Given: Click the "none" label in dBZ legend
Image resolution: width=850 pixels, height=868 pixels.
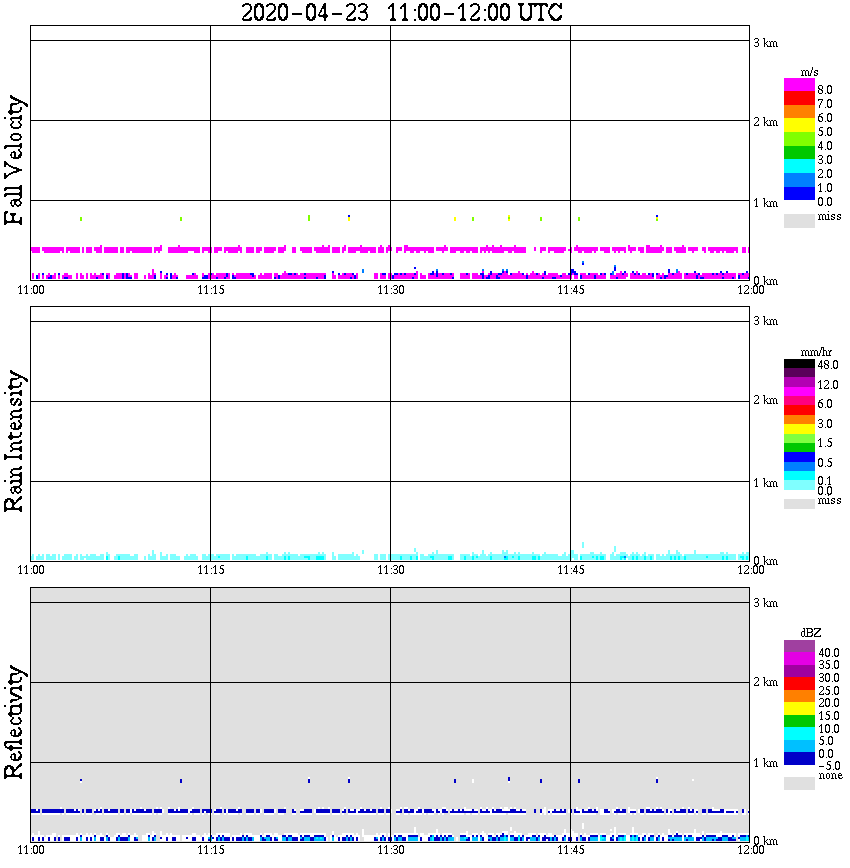Looking at the screenshot, I should pyautogui.click(x=830, y=776).
